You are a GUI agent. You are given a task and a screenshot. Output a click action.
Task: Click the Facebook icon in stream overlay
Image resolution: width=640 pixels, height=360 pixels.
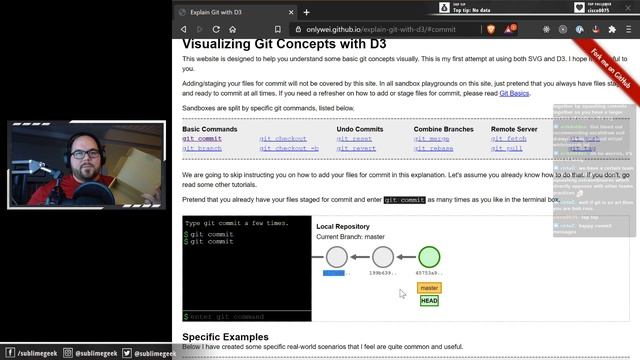10,353
